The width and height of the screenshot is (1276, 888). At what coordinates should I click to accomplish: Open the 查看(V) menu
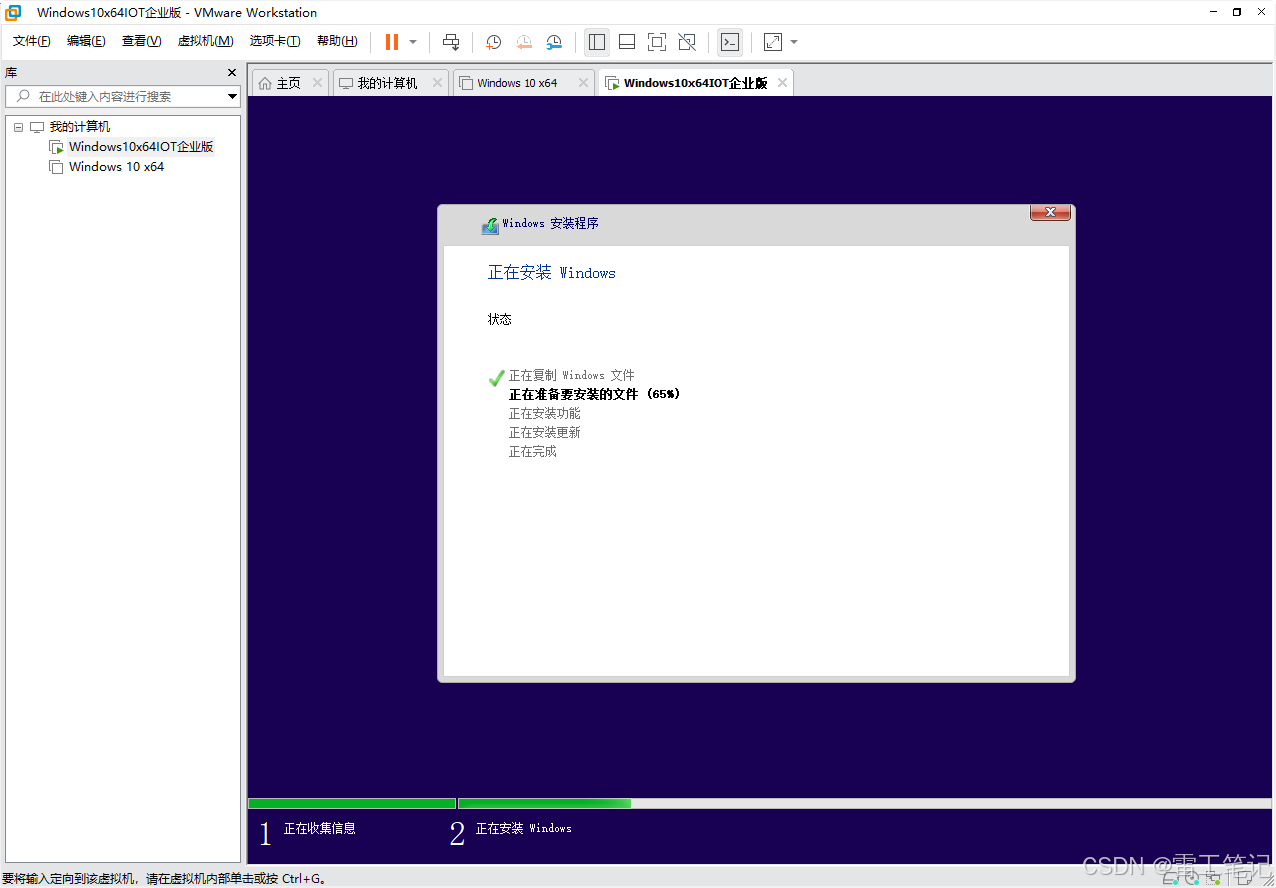pyautogui.click(x=141, y=41)
